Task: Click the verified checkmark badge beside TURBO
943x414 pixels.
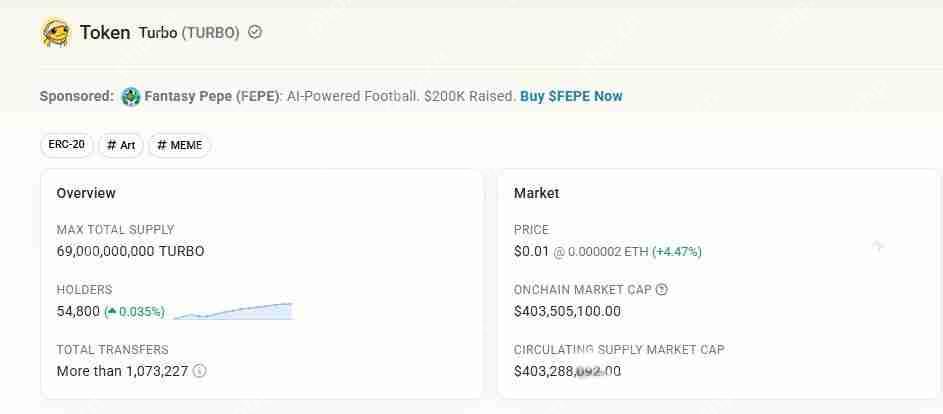Action: tap(255, 32)
